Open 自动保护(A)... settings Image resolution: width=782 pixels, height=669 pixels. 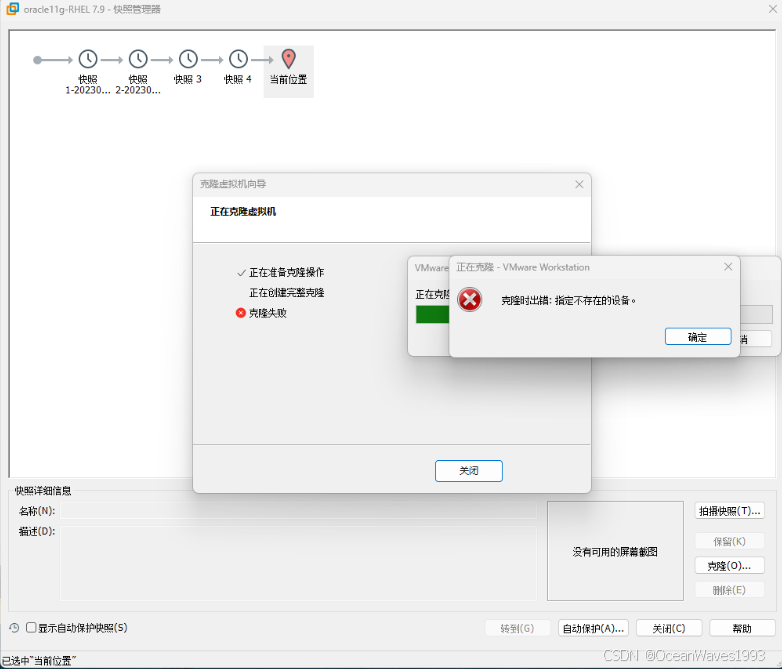pyautogui.click(x=593, y=628)
